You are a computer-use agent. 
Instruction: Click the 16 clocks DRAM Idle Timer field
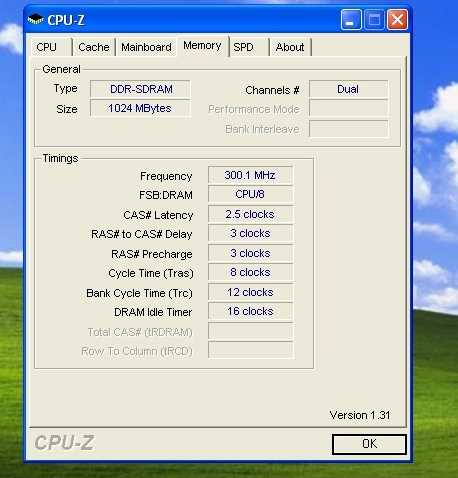pyautogui.click(x=250, y=311)
